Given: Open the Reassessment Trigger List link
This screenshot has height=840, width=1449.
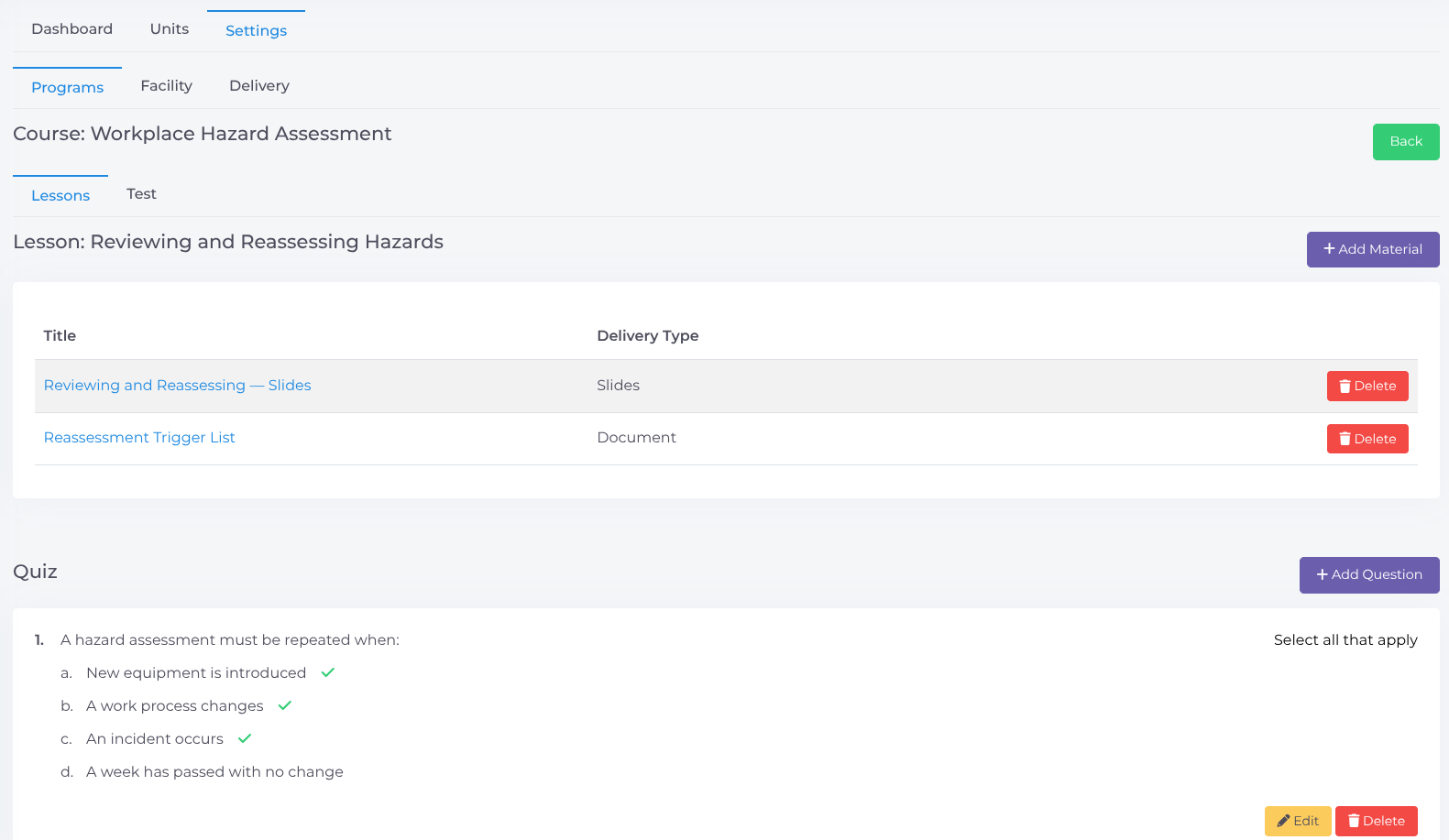Looking at the screenshot, I should pos(139,438).
